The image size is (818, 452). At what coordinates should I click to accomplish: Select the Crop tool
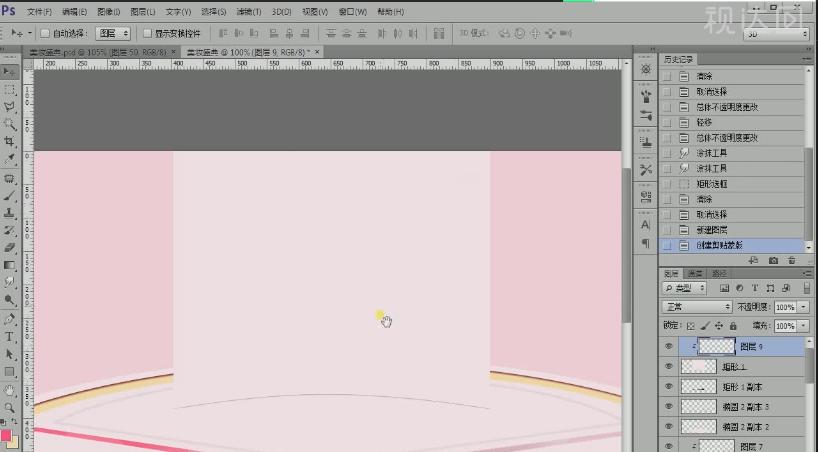click(x=9, y=141)
